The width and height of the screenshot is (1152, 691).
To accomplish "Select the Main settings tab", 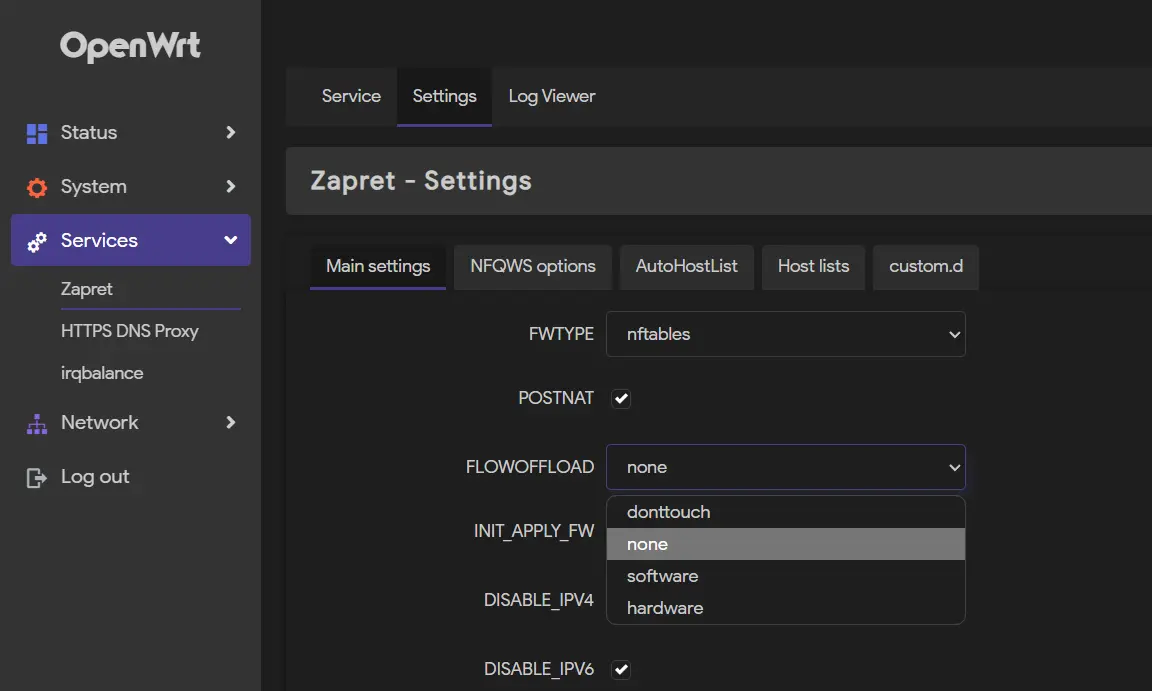I will tap(378, 267).
